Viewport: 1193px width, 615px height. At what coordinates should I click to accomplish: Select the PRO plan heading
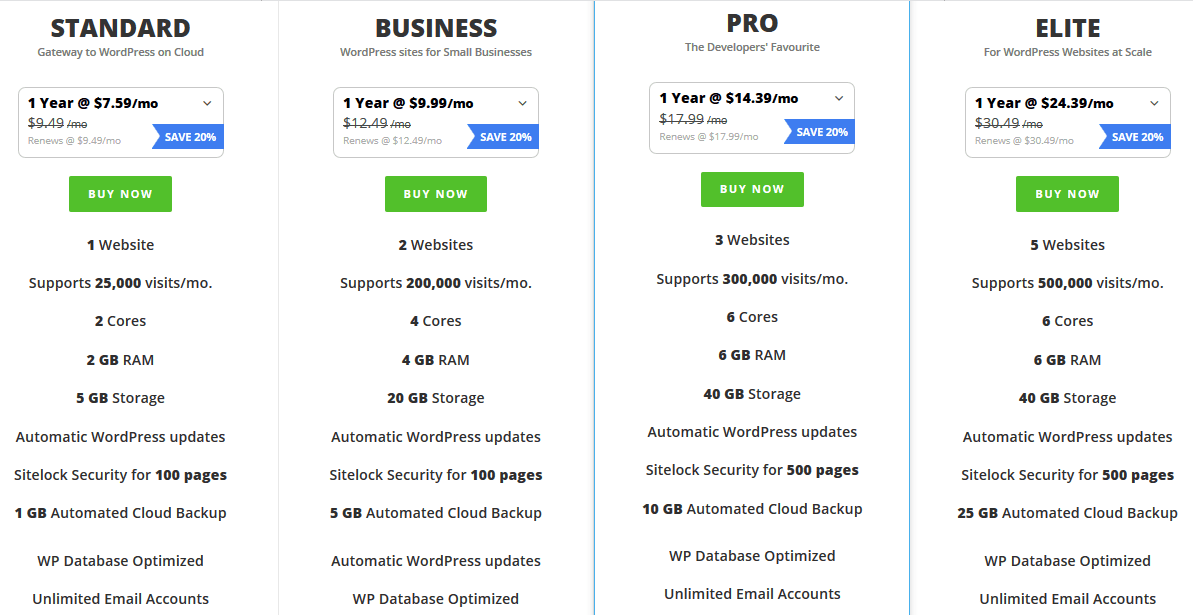tap(752, 23)
